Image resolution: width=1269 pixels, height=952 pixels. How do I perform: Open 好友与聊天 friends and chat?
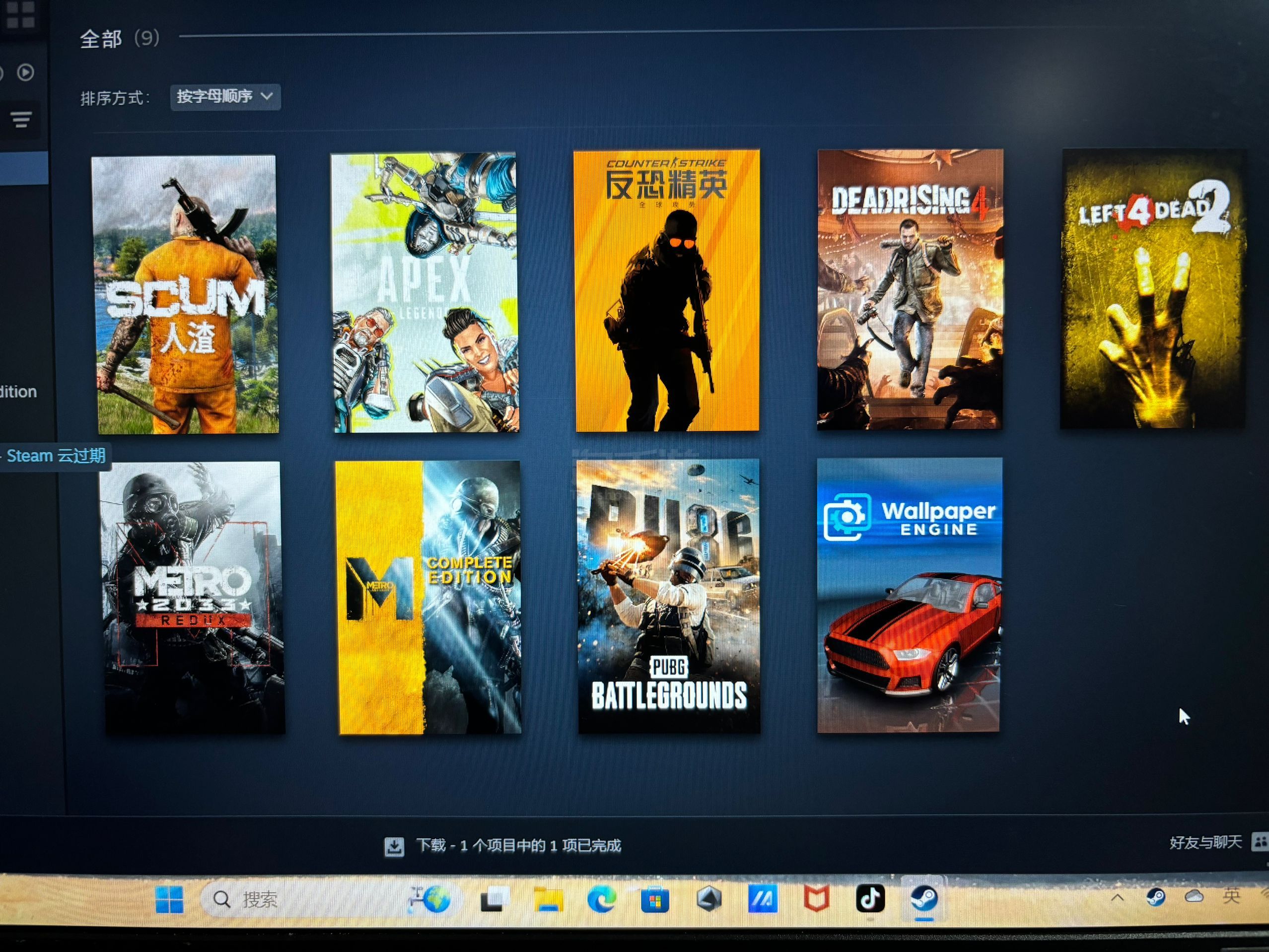[x=1205, y=842]
